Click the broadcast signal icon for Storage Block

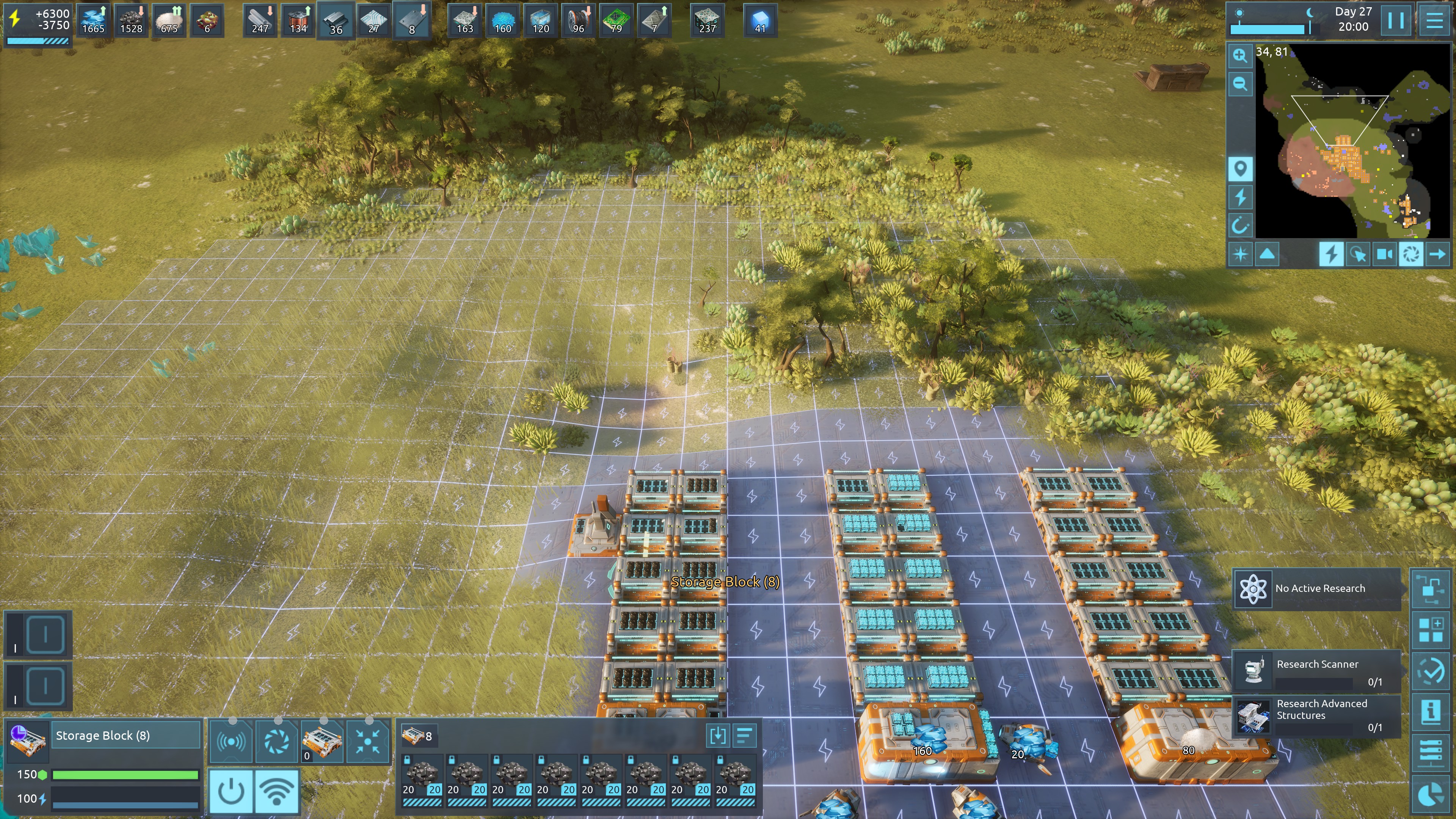click(x=231, y=741)
